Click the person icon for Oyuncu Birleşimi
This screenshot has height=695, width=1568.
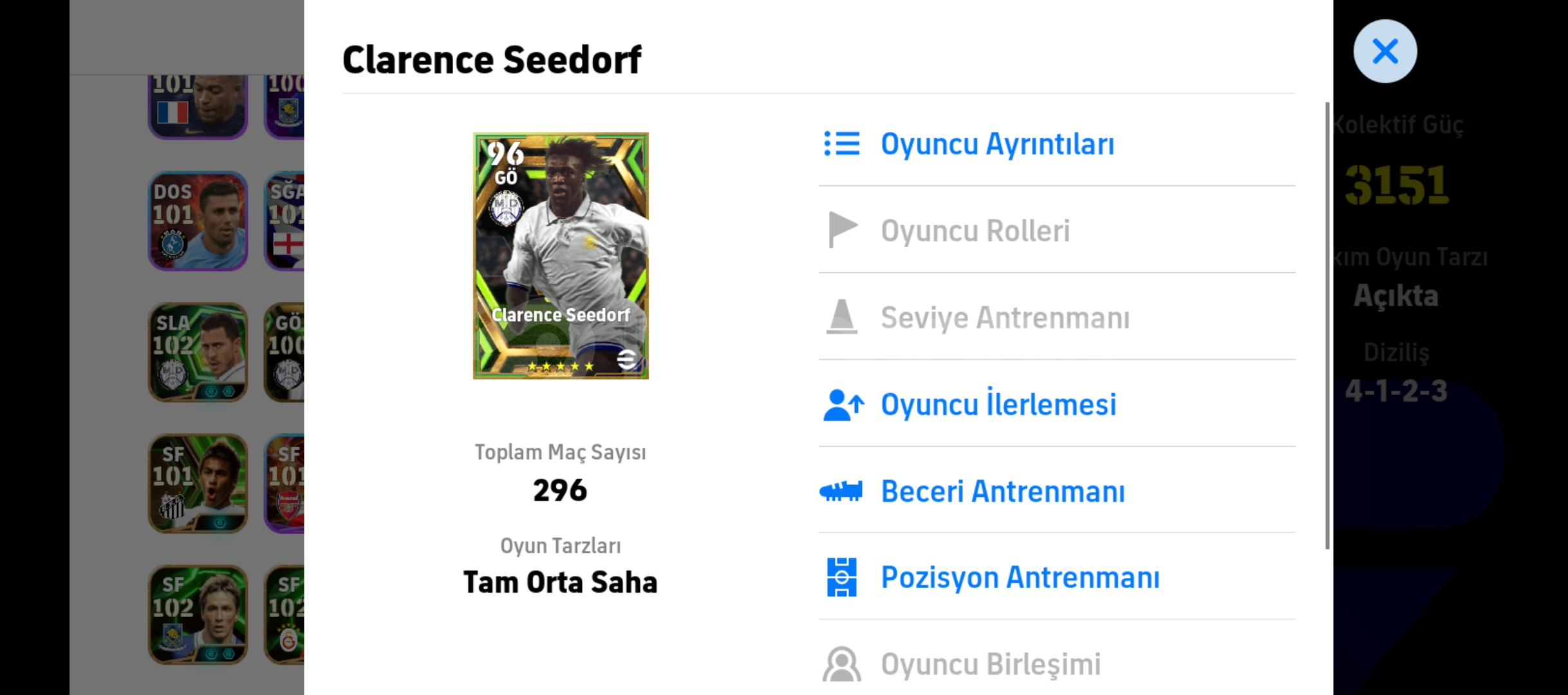(842, 664)
